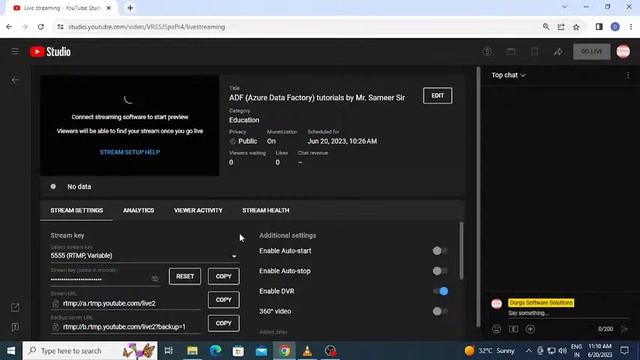
Task: Switch to Stream Settings tab
Action: pos(77,210)
